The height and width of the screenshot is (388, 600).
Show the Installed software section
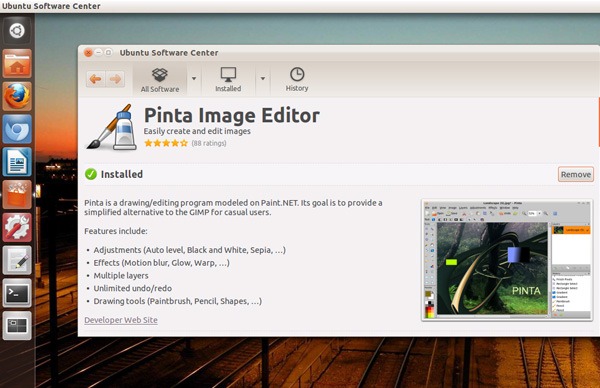click(x=228, y=80)
